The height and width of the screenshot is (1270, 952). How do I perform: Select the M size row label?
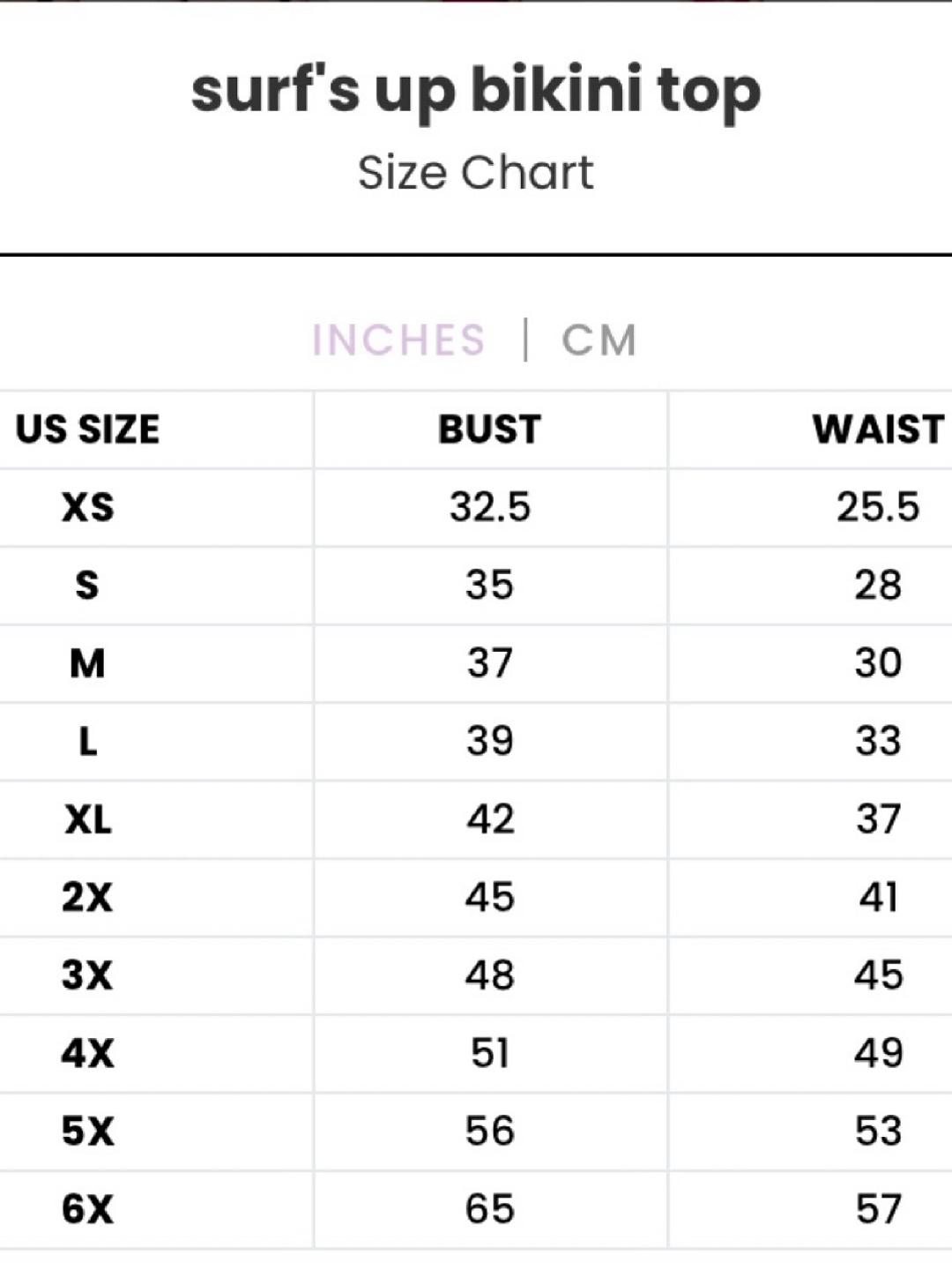click(x=87, y=663)
